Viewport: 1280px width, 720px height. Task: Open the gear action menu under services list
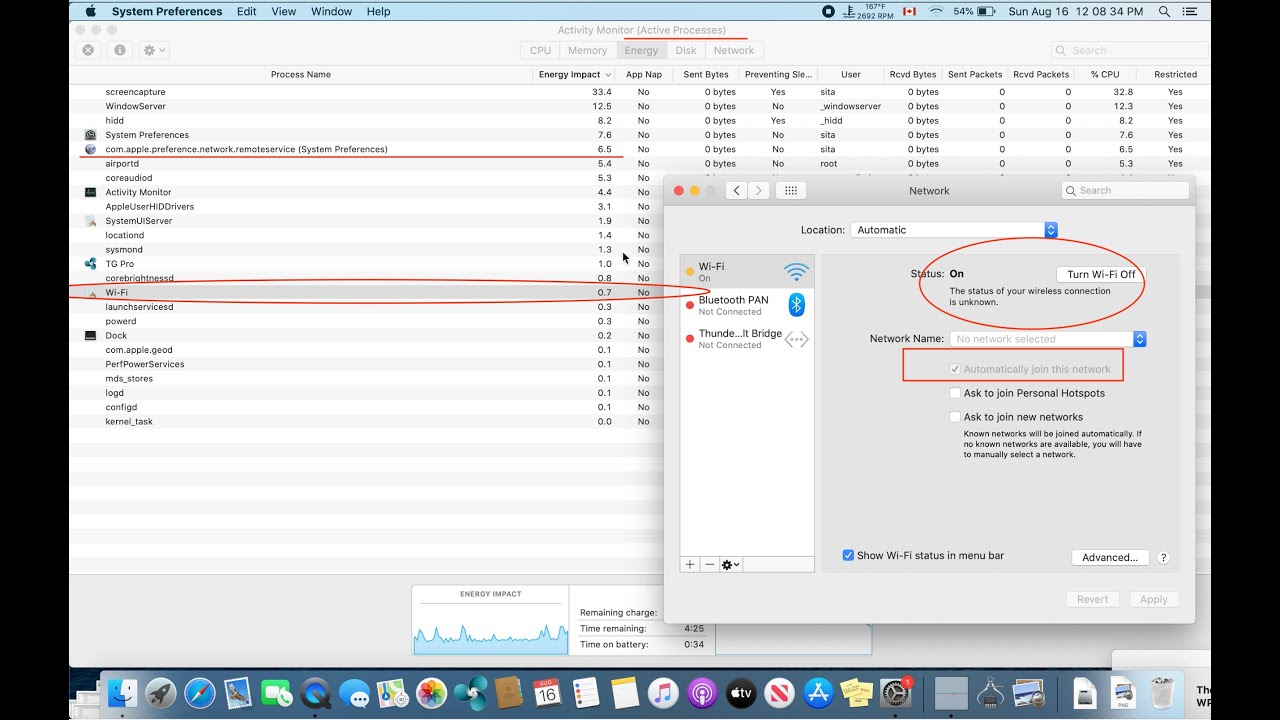[731, 565]
